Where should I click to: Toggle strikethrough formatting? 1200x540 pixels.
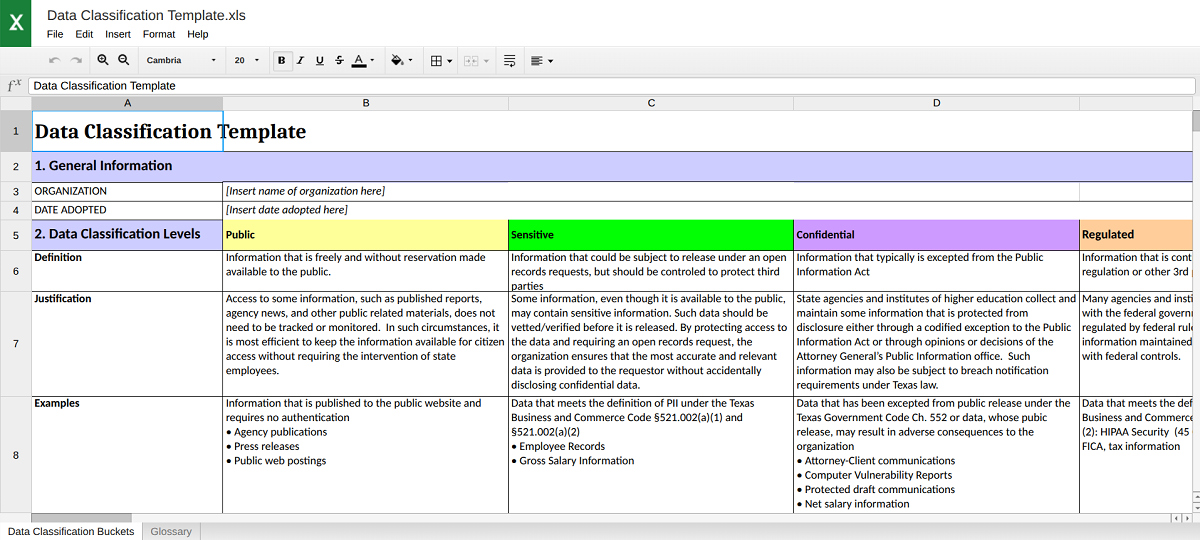click(x=339, y=61)
